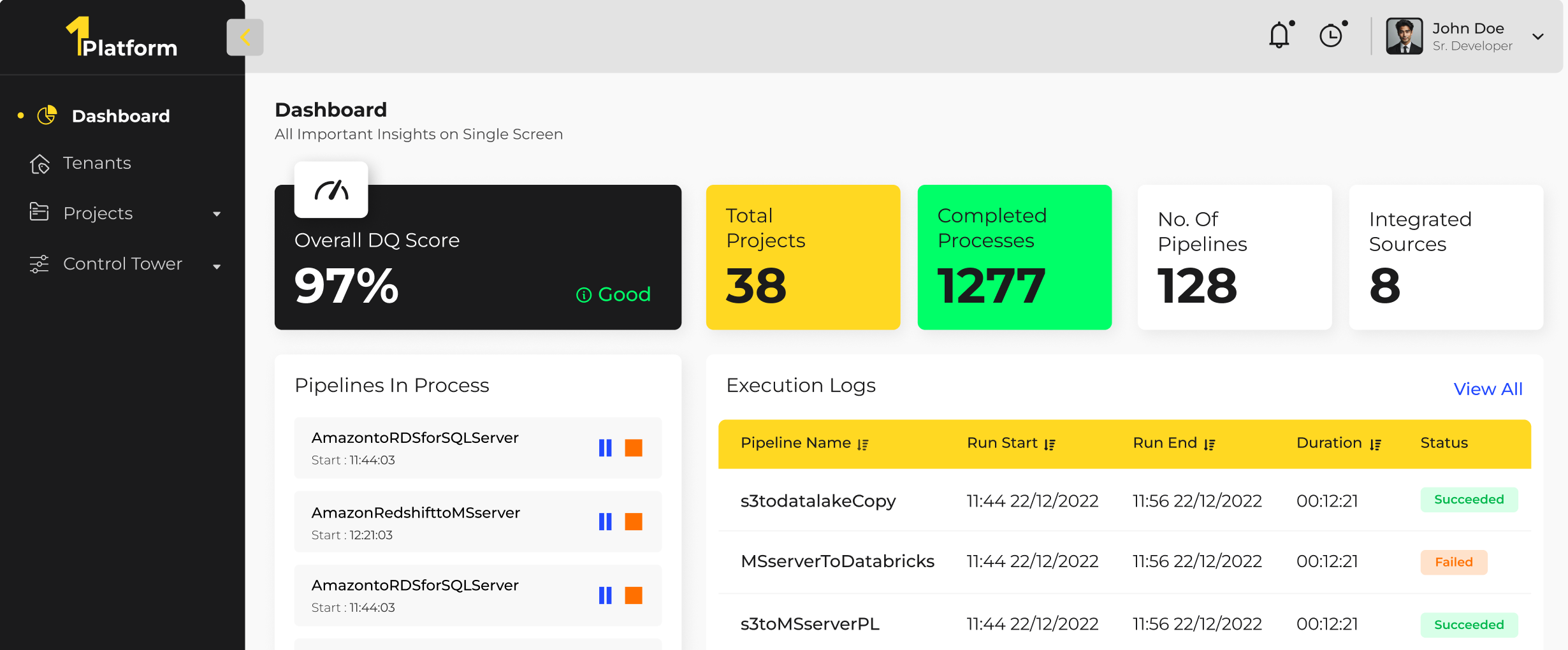Expand the John Doe user menu chevron
This screenshot has height=650, width=1568.
(1538, 36)
